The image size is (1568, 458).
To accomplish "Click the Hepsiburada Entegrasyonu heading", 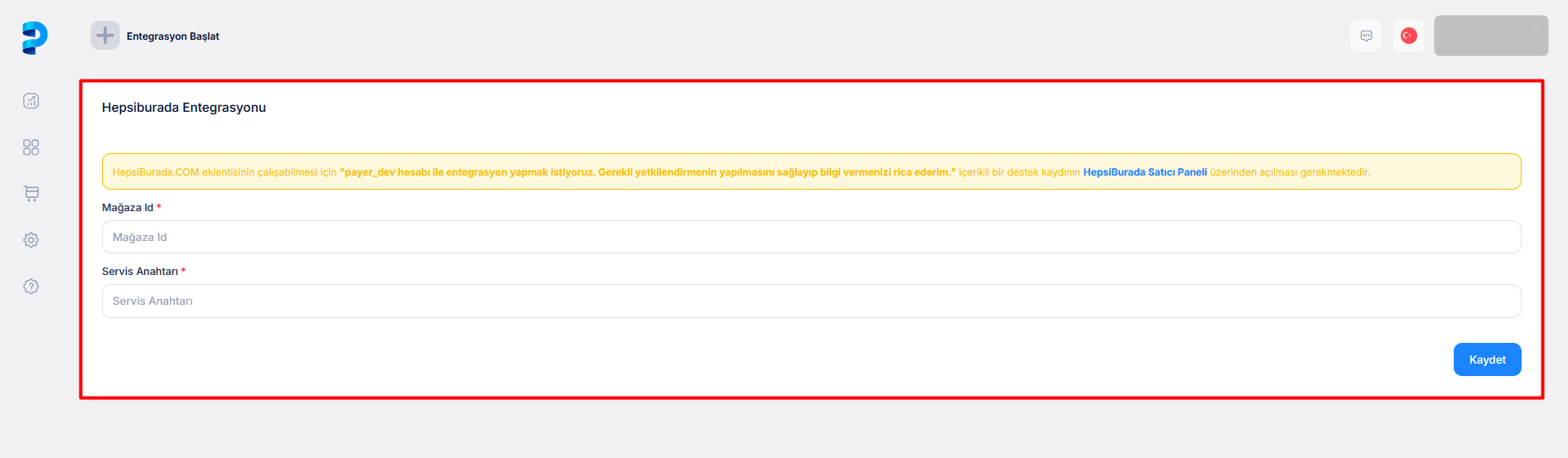I will click(x=184, y=108).
